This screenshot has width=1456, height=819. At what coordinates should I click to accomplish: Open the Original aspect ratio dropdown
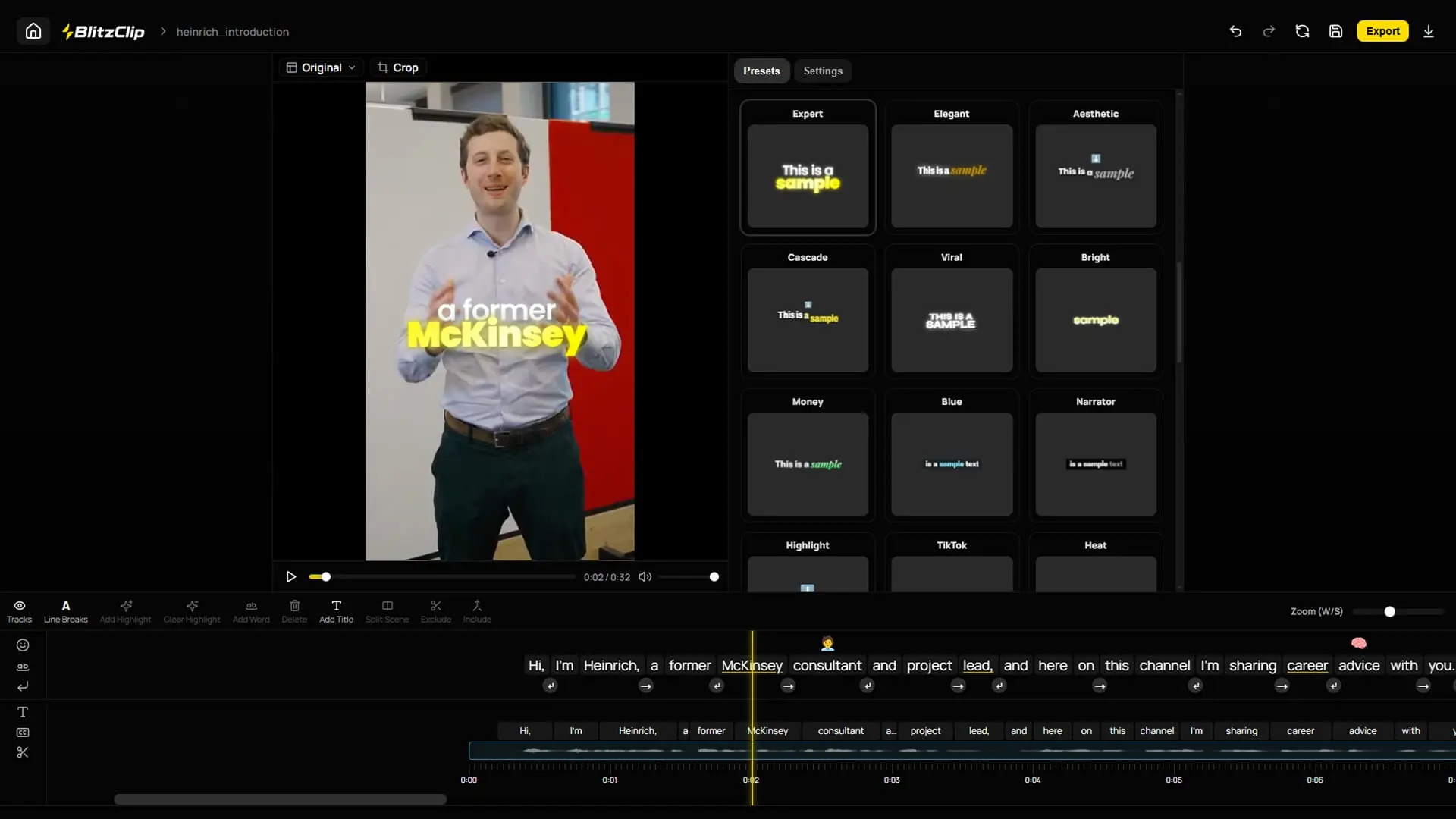tap(321, 67)
